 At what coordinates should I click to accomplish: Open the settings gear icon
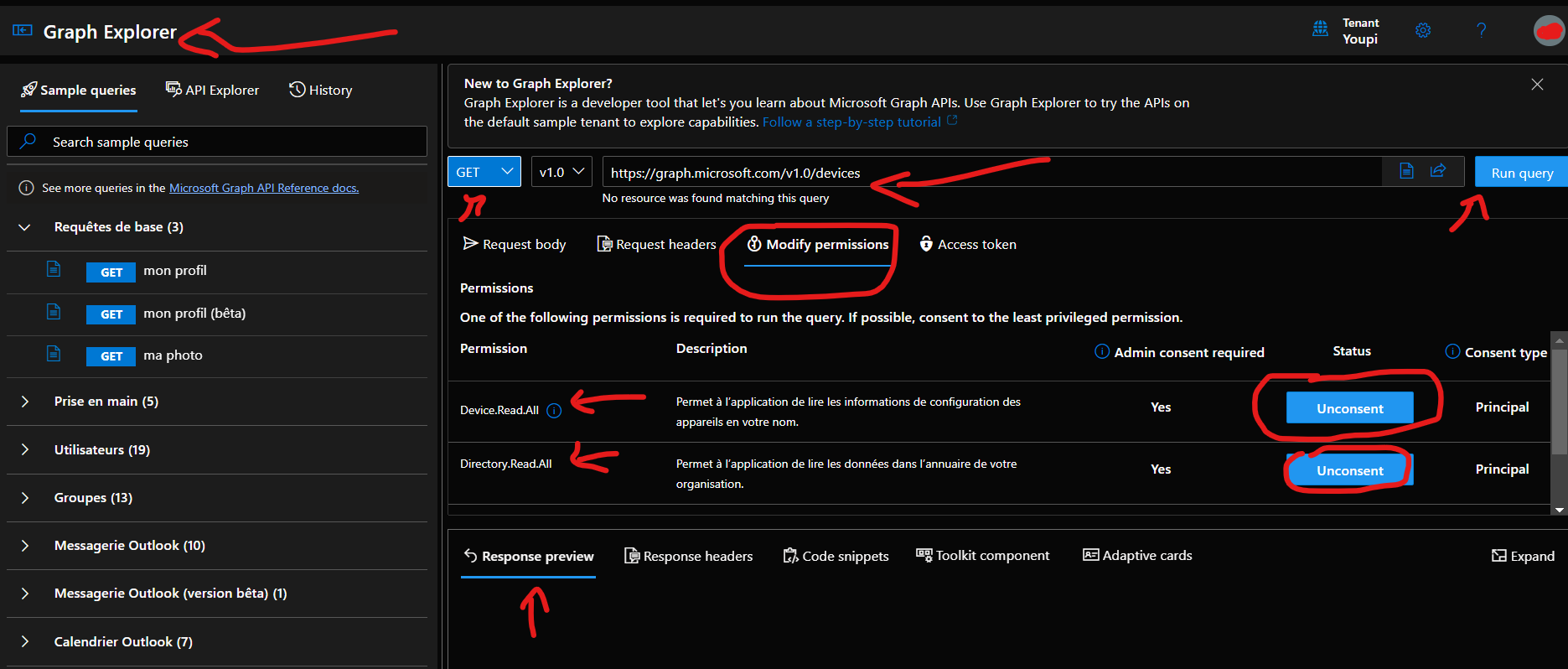pos(1423,30)
